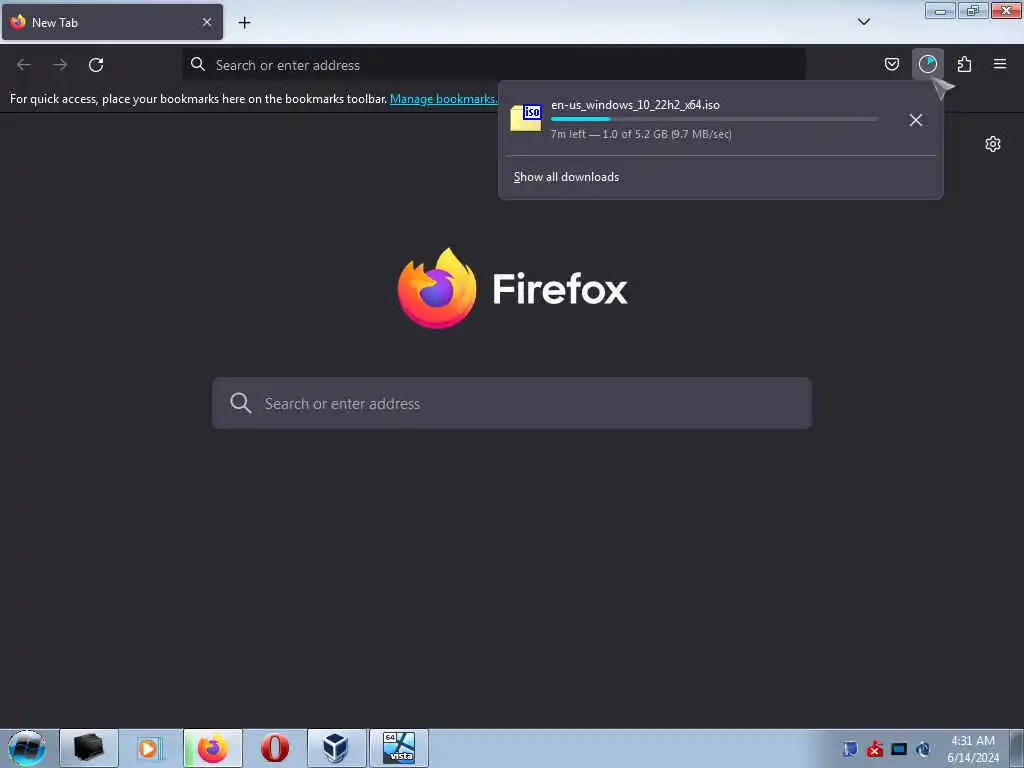Open the Extensions puzzle-piece menu
The width and height of the screenshot is (1024, 768).
(x=964, y=64)
